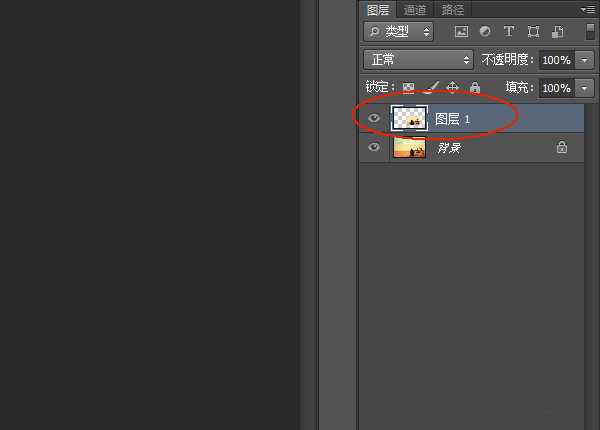Toggle layer filtering switch on or off
Viewport: 600px width, 430px height.
[x=590, y=31]
